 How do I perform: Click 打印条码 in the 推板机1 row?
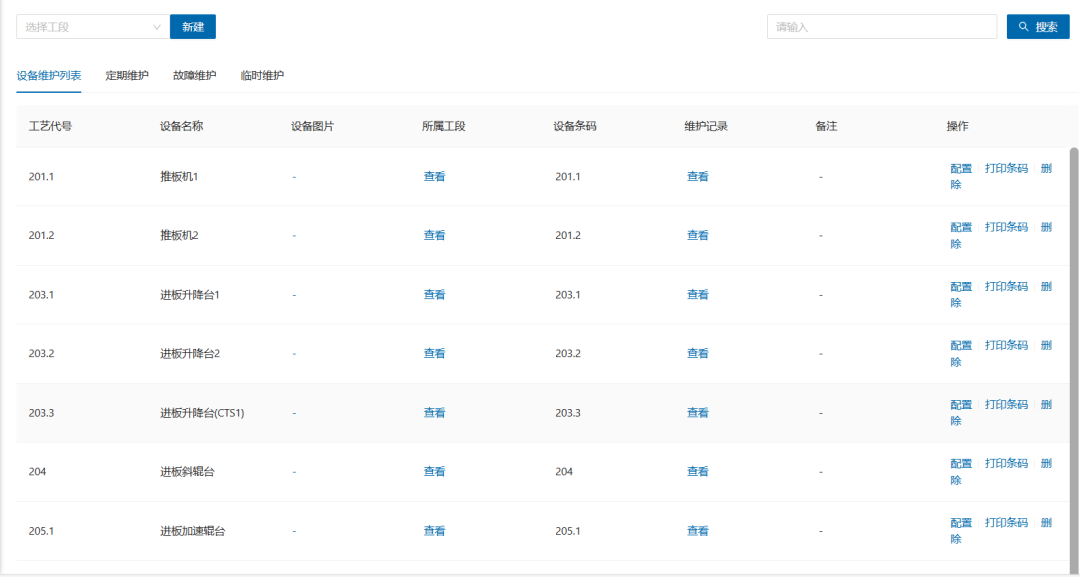point(1006,169)
